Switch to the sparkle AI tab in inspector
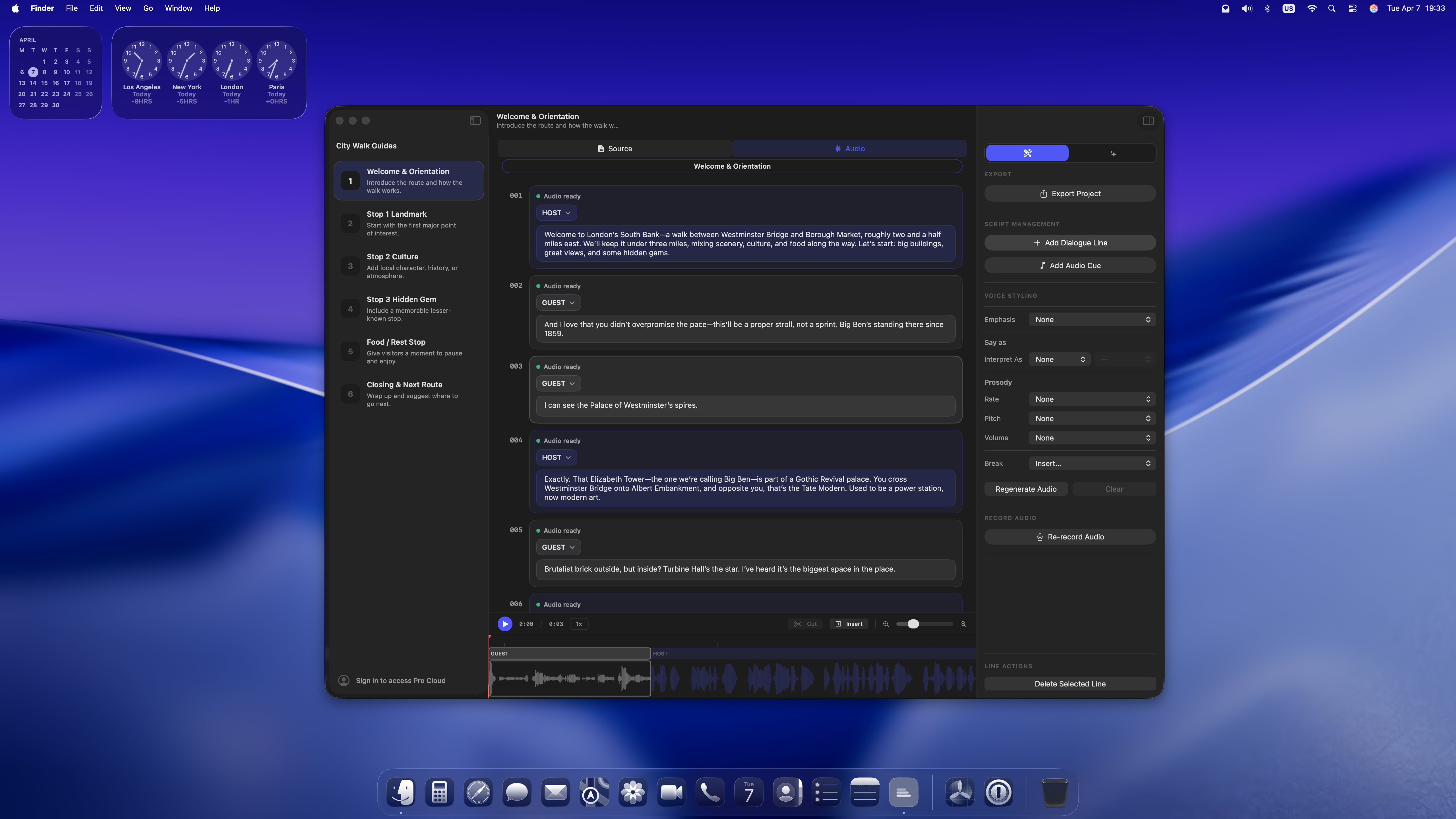The height and width of the screenshot is (819, 1456). click(1112, 153)
